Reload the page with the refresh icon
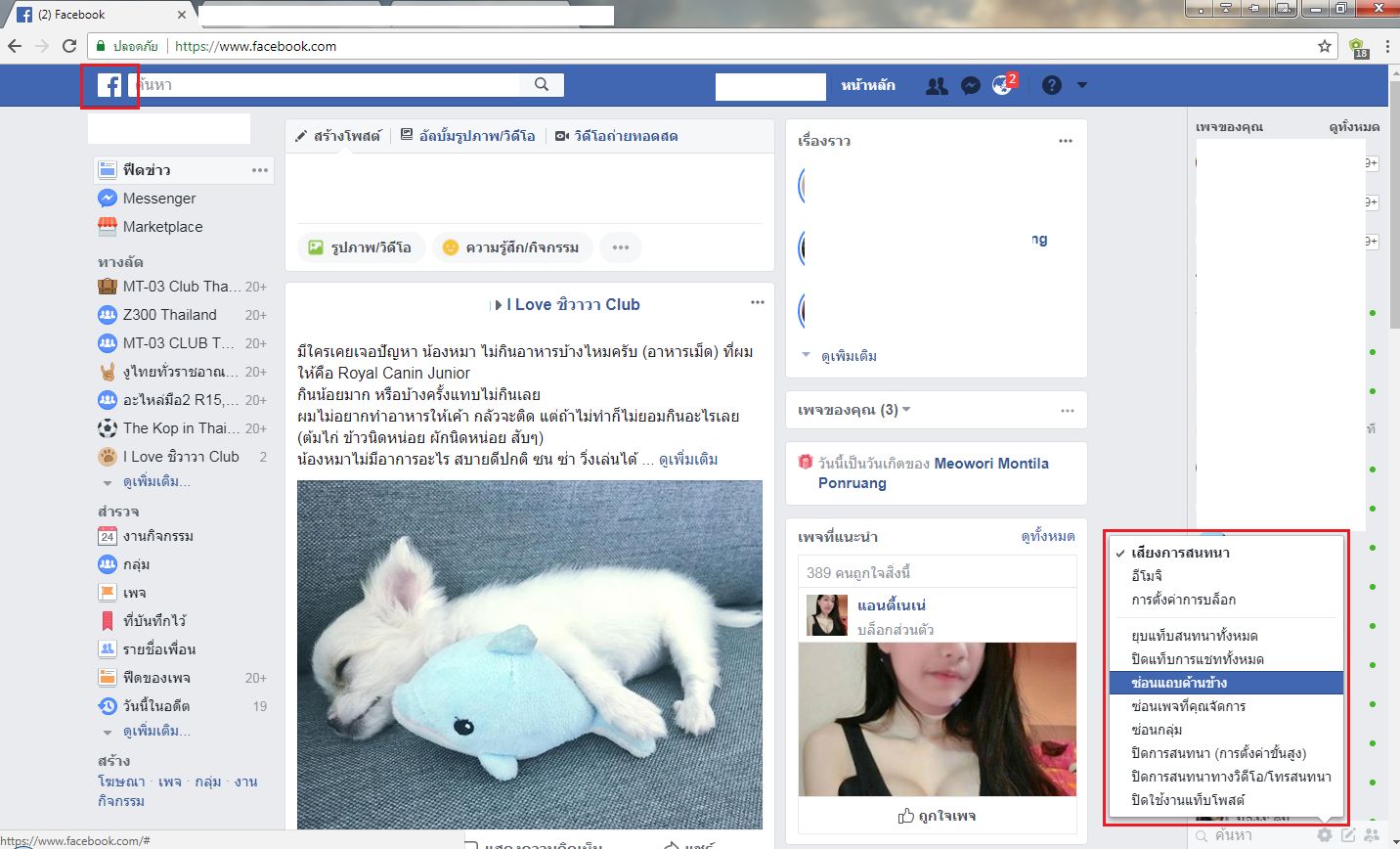Screen dimensions: 1400x849 [x=69, y=46]
